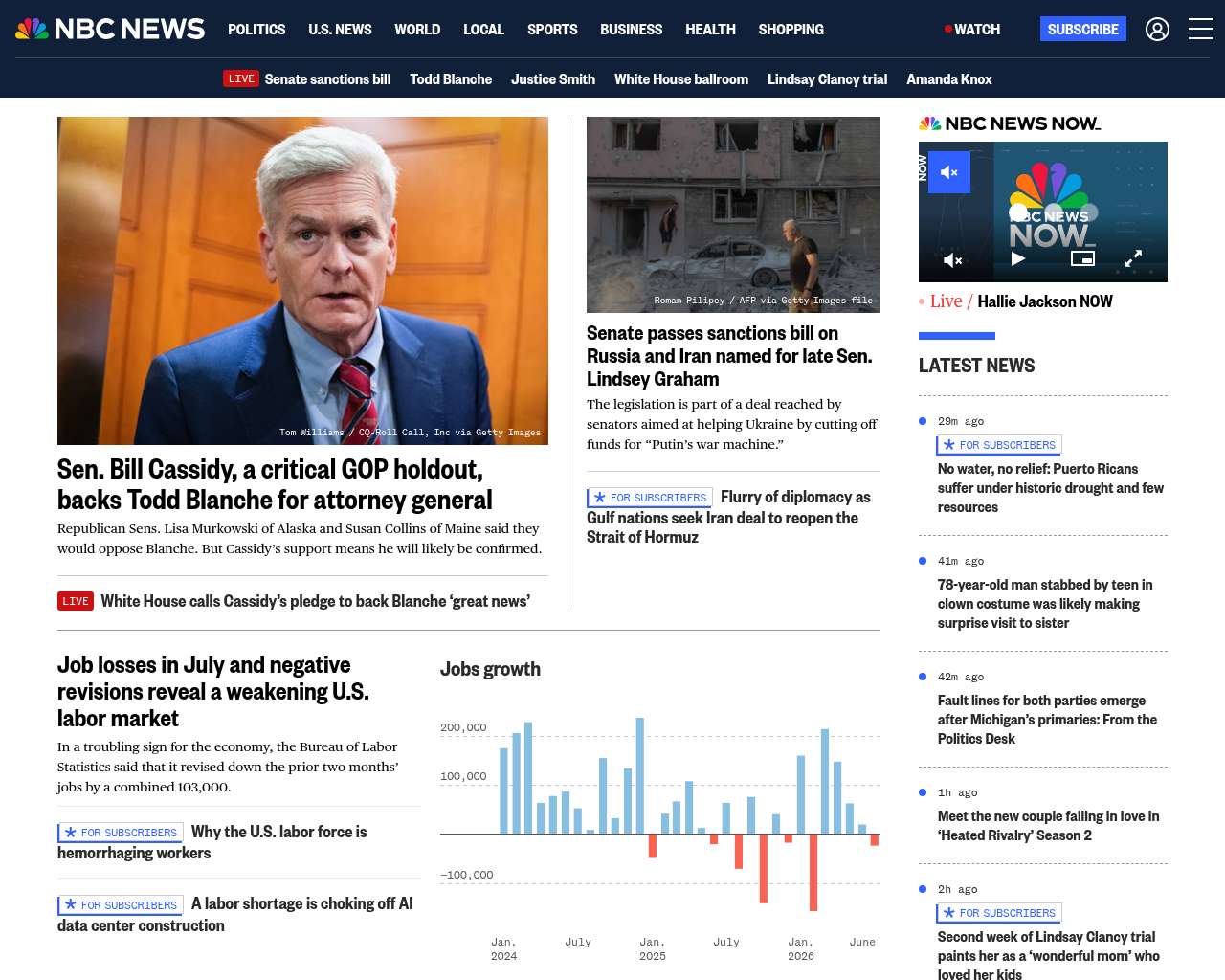Click the red LIVE badge before Senate sanctions bill
1225x980 pixels.
click(241, 78)
